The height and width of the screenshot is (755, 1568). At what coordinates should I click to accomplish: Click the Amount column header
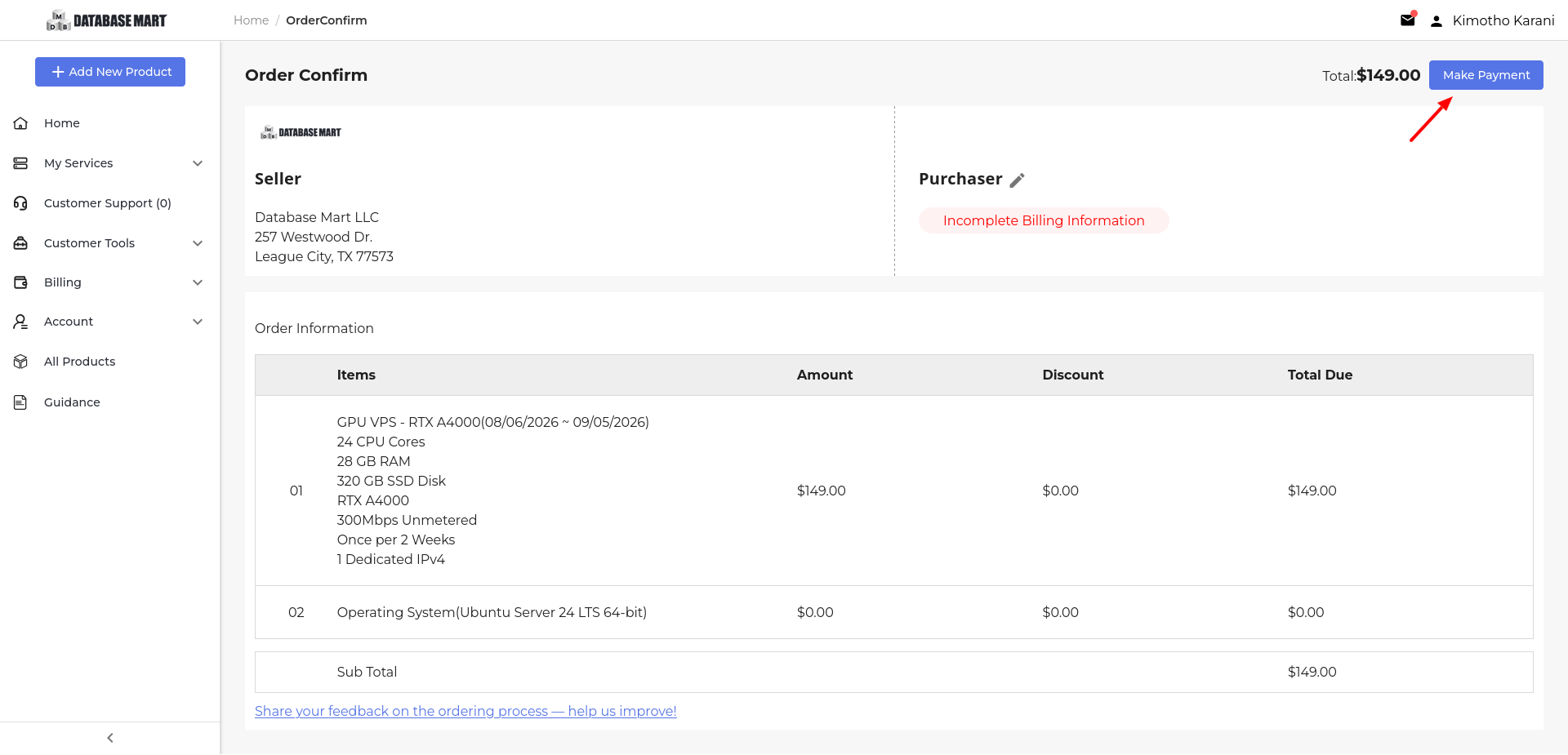tap(825, 375)
